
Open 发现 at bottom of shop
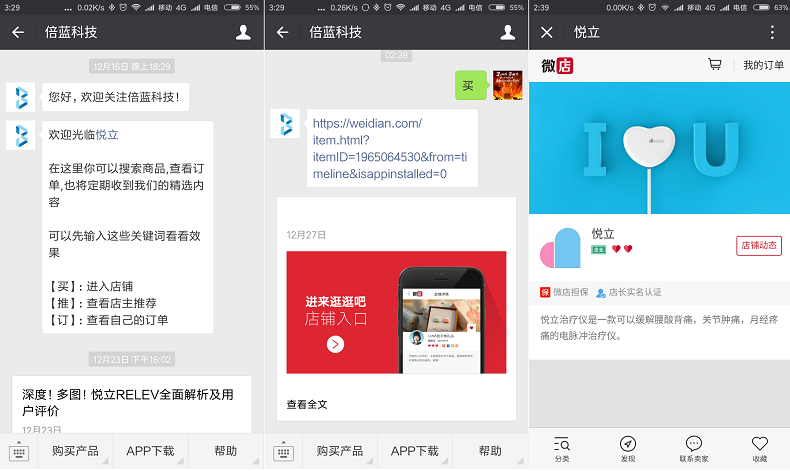click(628, 449)
